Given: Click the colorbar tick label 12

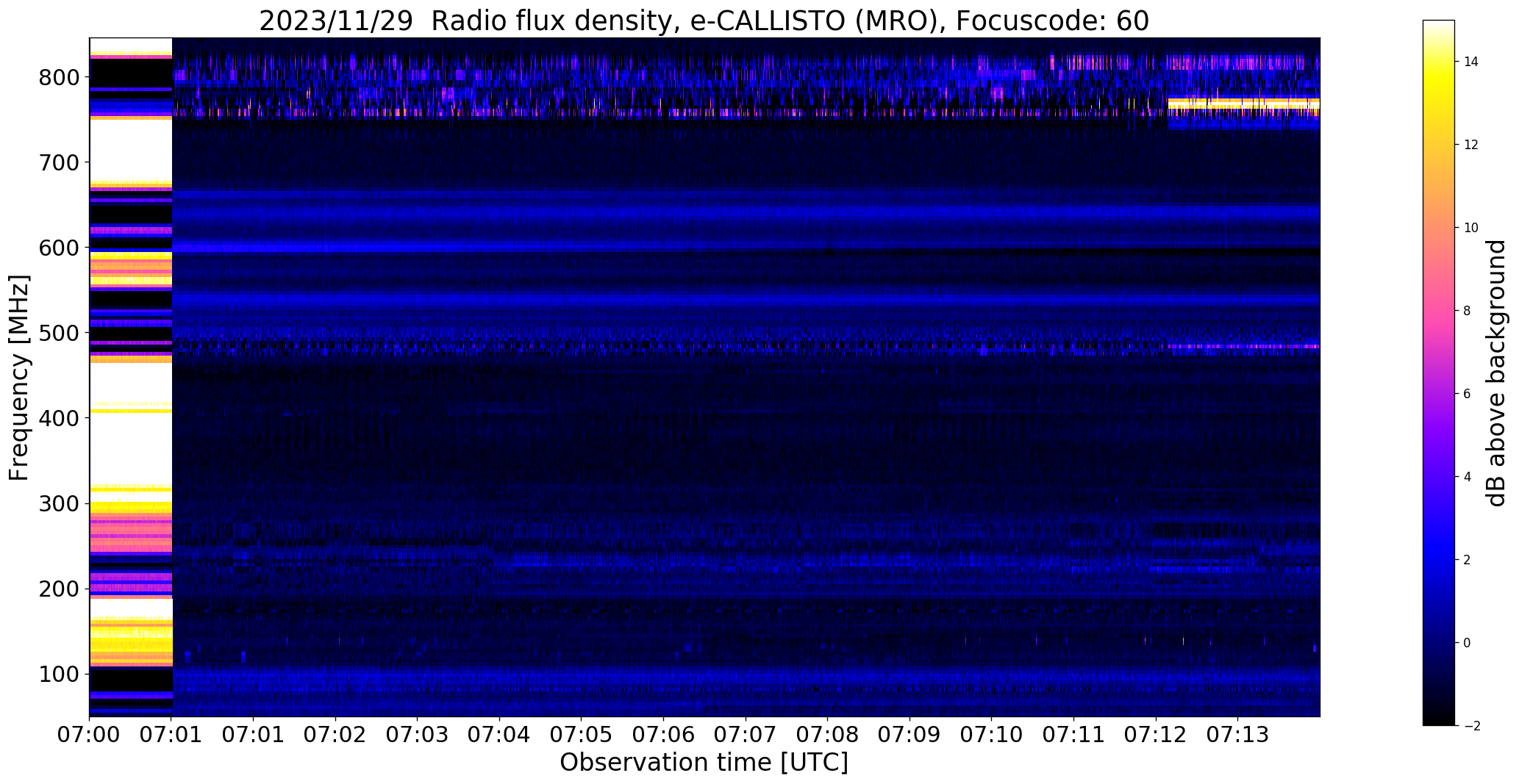Looking at the screenshot, I should (1471, 145).
